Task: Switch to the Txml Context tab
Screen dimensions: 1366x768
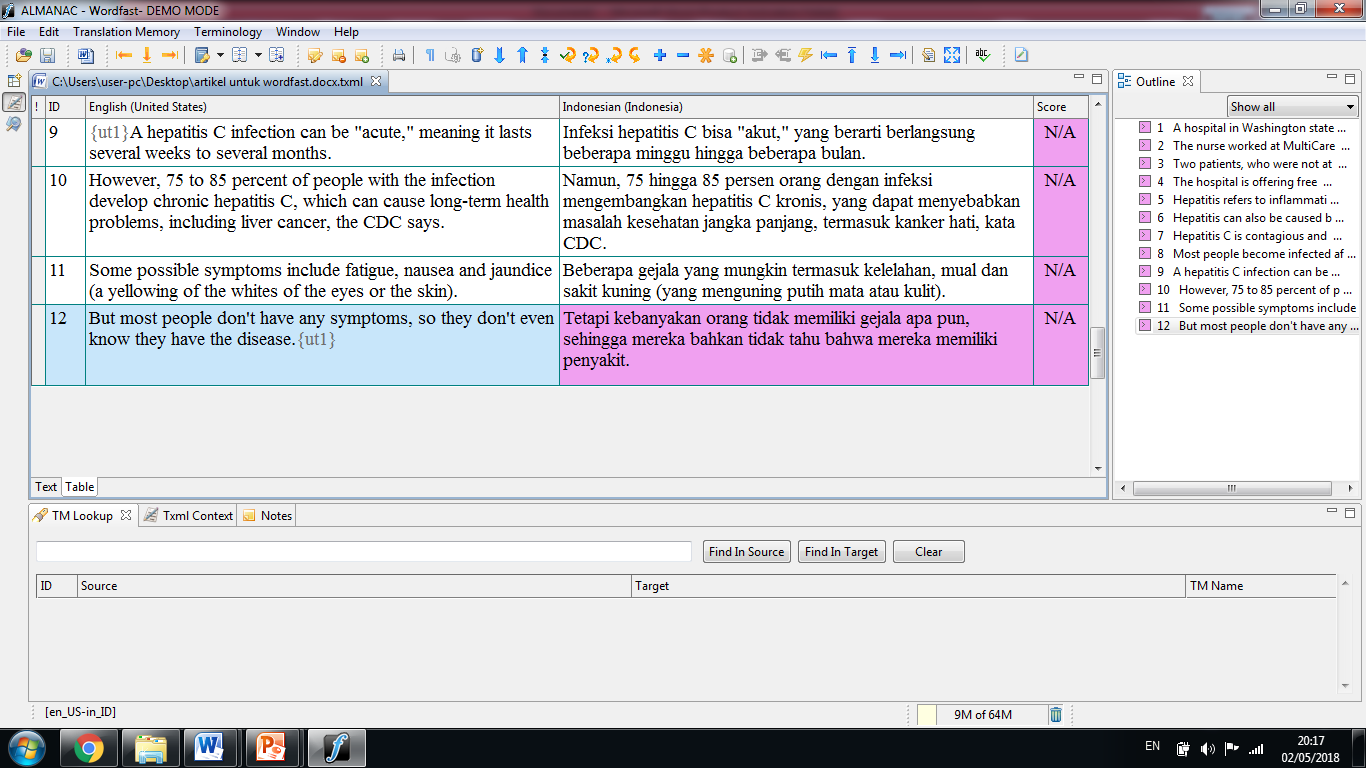Action: tap(188, 516)
